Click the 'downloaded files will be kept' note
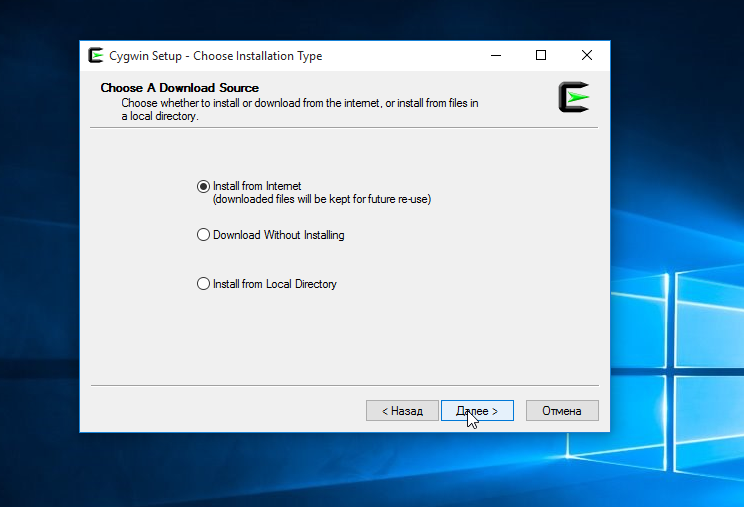The width and height of the screenshot is (744, 507). (322, 199)
